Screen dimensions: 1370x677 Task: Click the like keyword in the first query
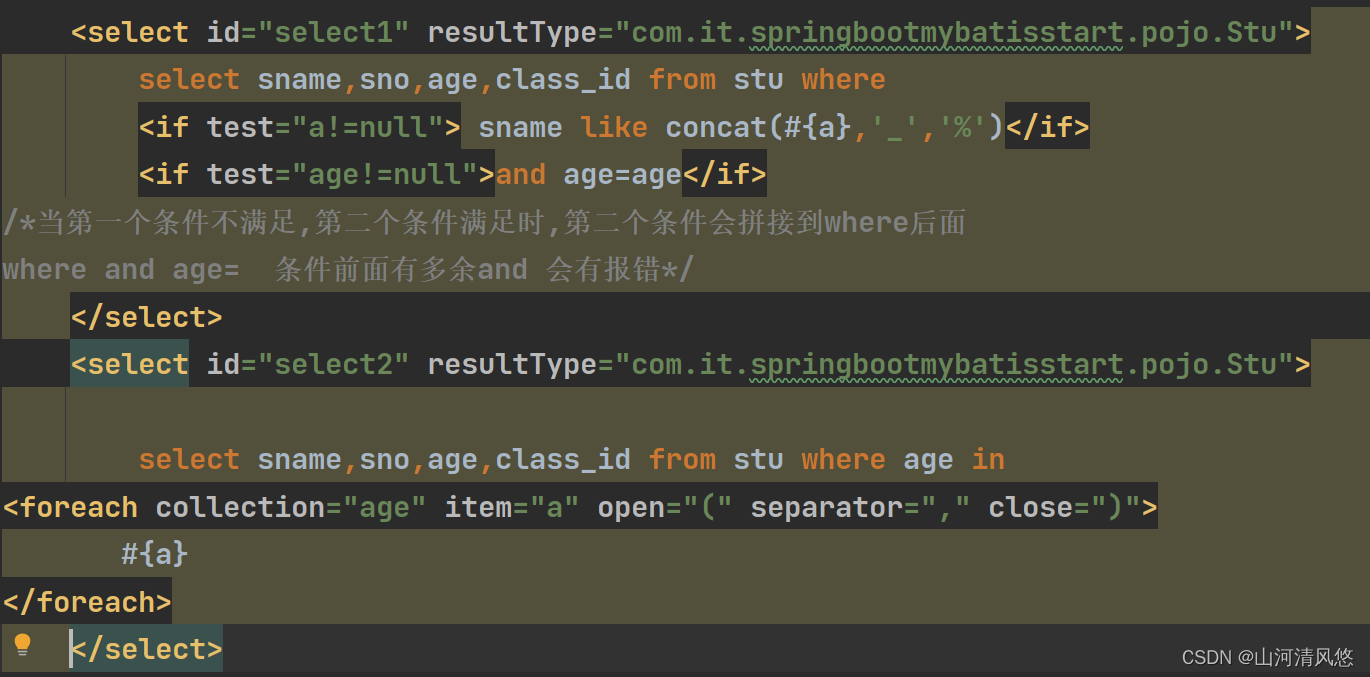click(x=613, y=126)
